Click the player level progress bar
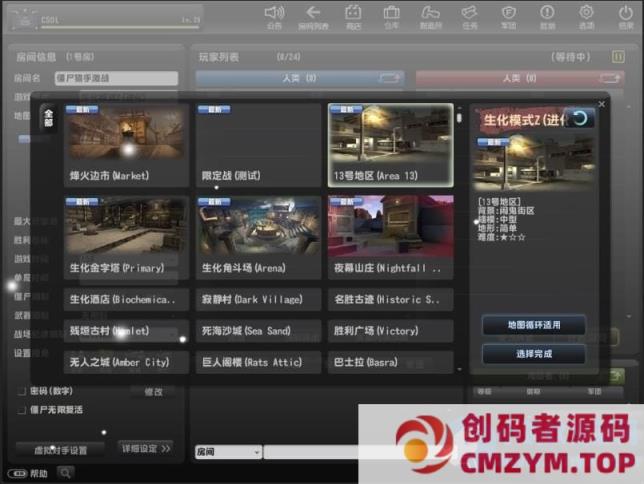Screen dimensions: 644x484 tap(120, 28)
